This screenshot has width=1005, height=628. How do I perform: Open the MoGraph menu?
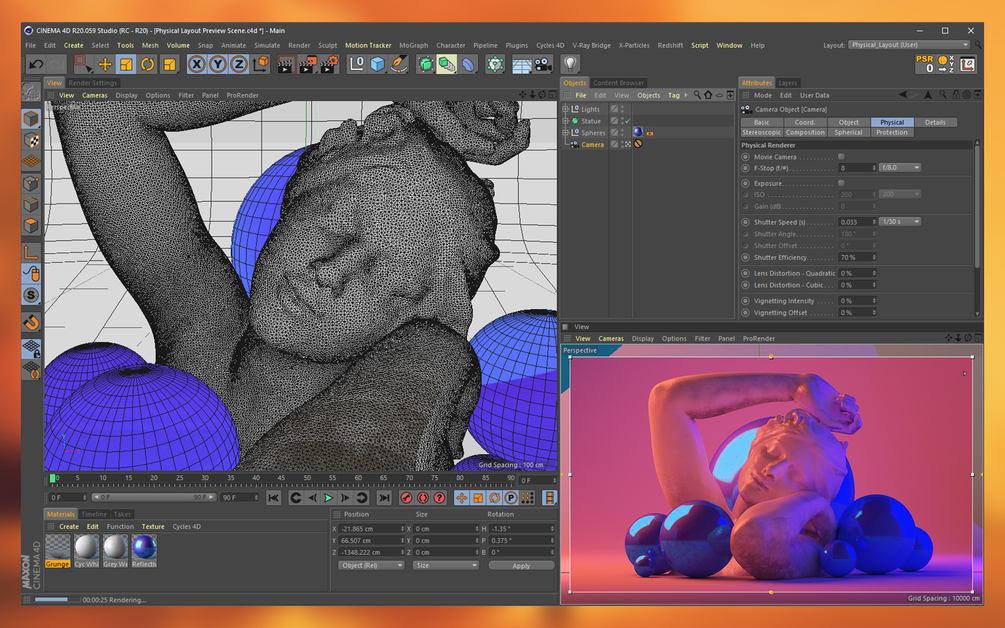pyautogui.click(x=413, y=45)
